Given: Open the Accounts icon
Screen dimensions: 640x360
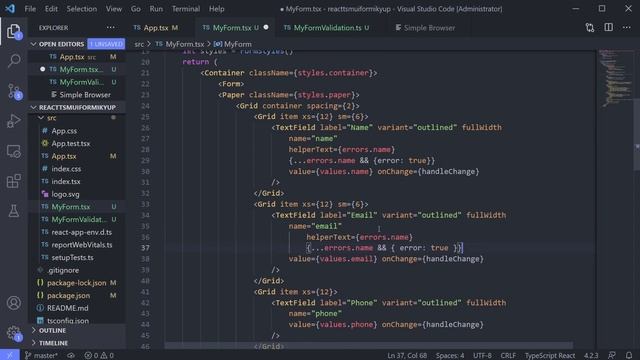Looking at the screenshot, I should [x=13, y=303].
